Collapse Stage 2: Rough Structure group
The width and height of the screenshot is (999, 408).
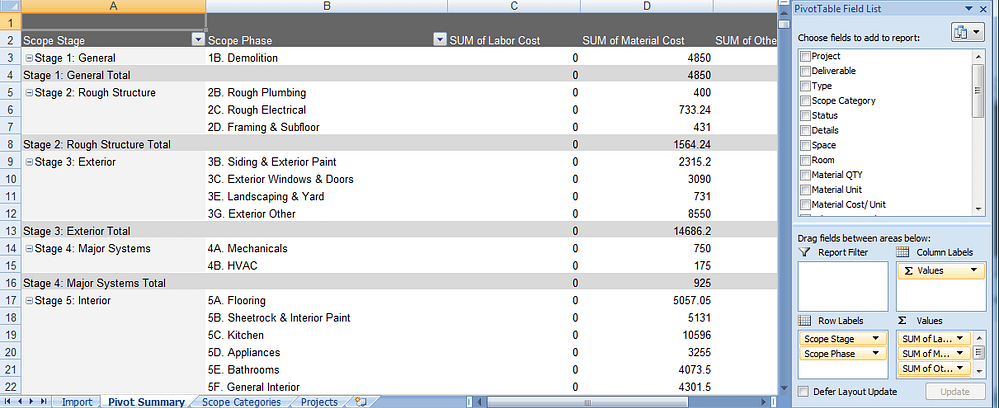29,92
